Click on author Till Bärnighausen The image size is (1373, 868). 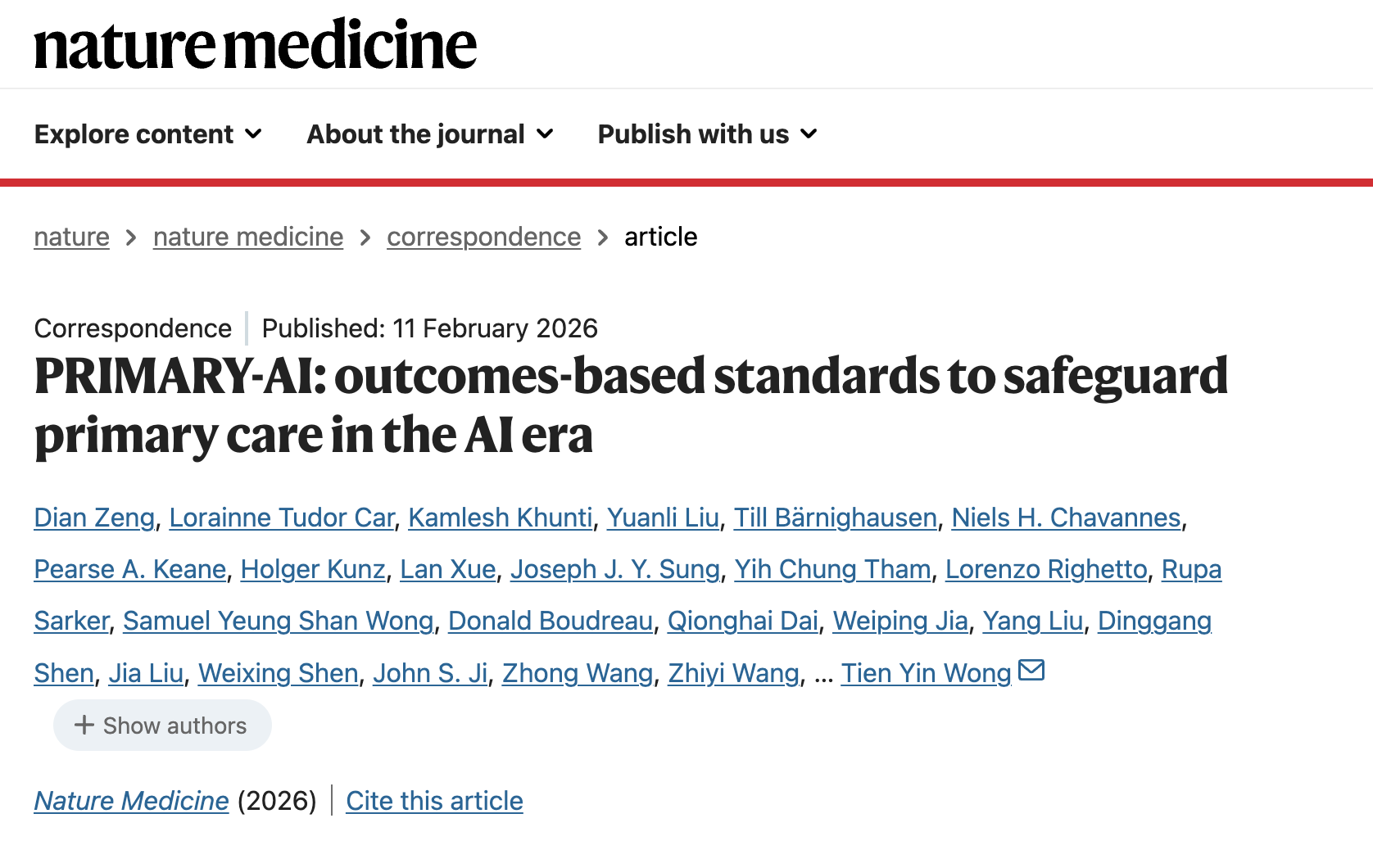tap(835, 518)
